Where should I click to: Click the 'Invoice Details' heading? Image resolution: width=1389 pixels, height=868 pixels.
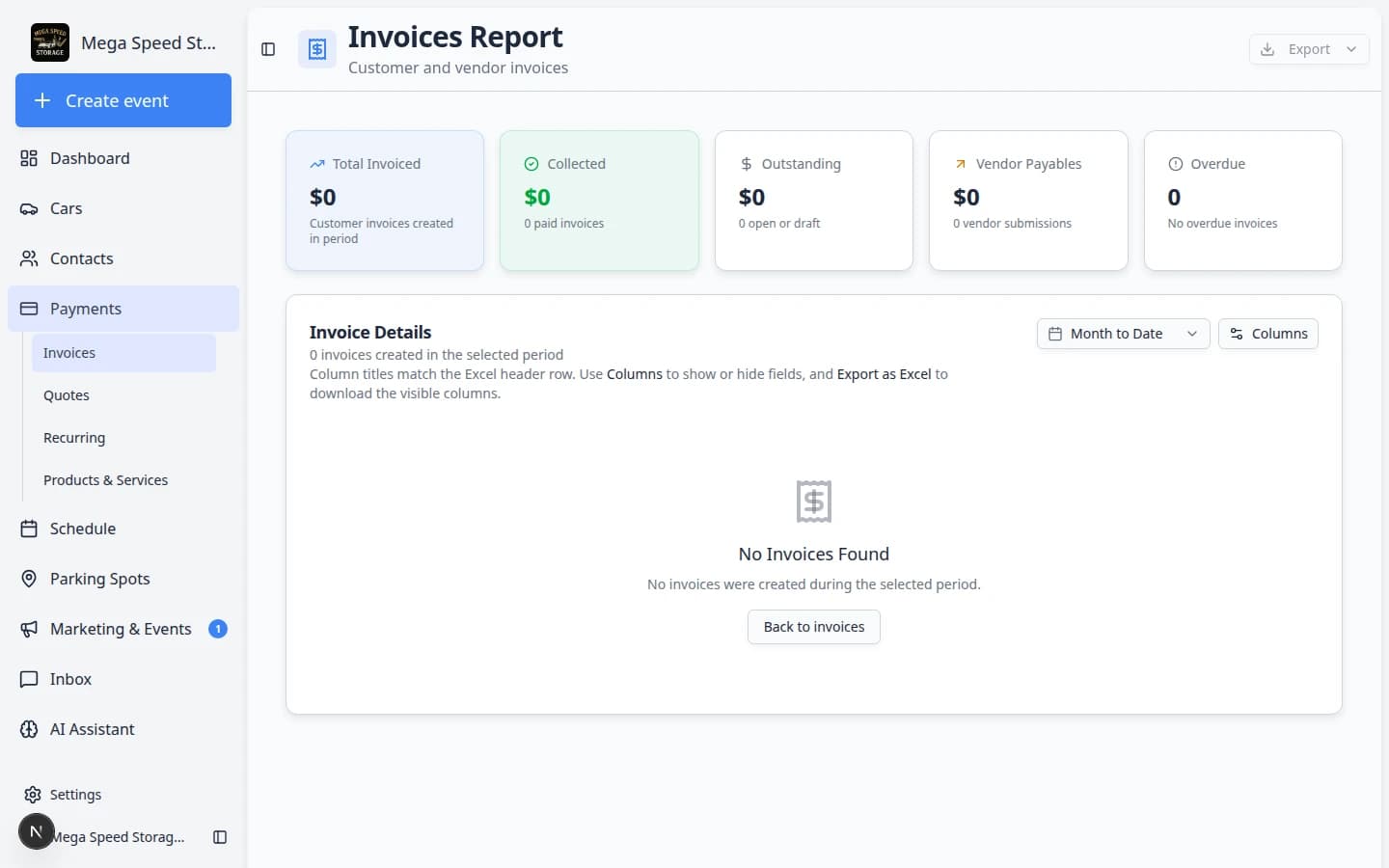pos(370,333)
